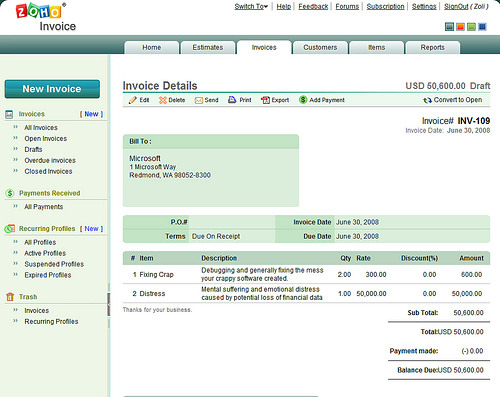Open the Home tab

coord(152,47)
